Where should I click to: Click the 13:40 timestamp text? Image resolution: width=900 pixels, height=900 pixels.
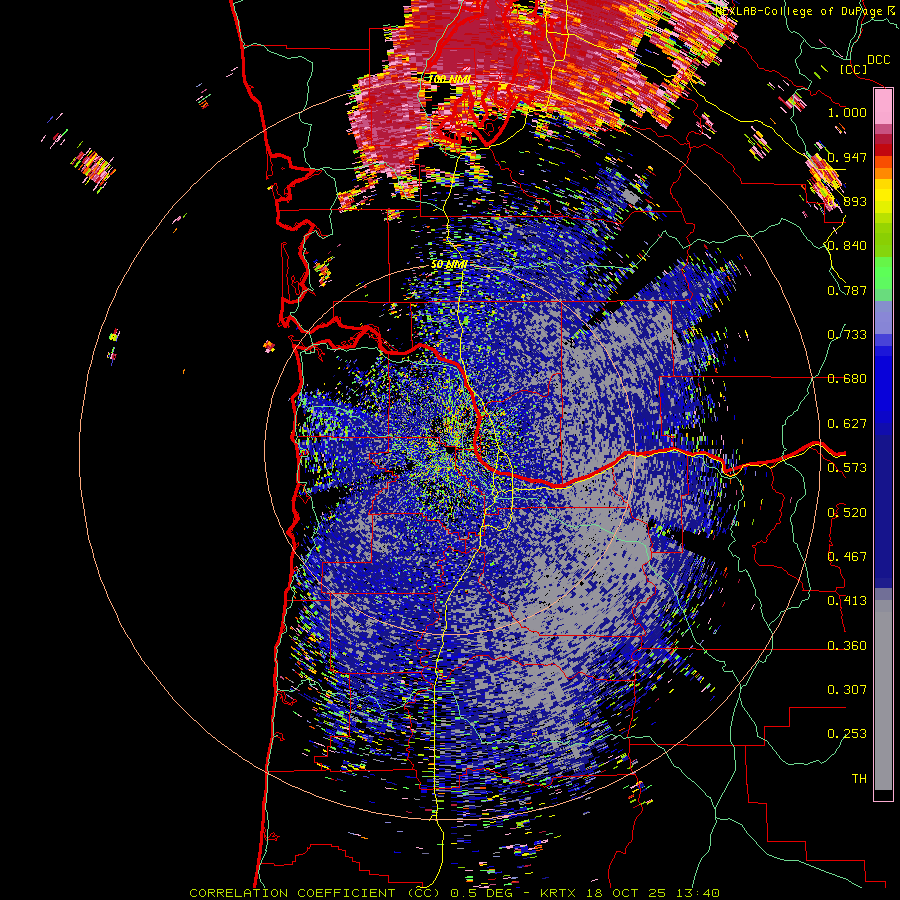coord(697,893)
